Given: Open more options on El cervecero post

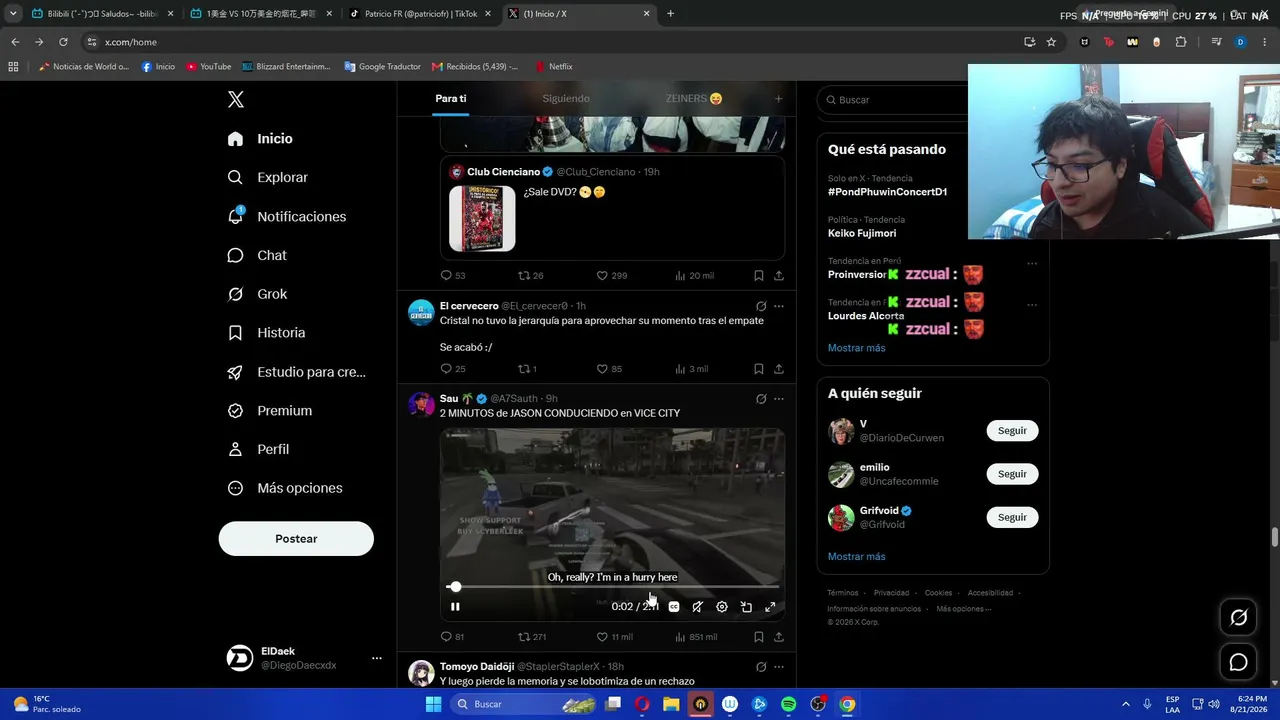Looking at the screenshot, I should pyautogui.click(x=778, y=306).
